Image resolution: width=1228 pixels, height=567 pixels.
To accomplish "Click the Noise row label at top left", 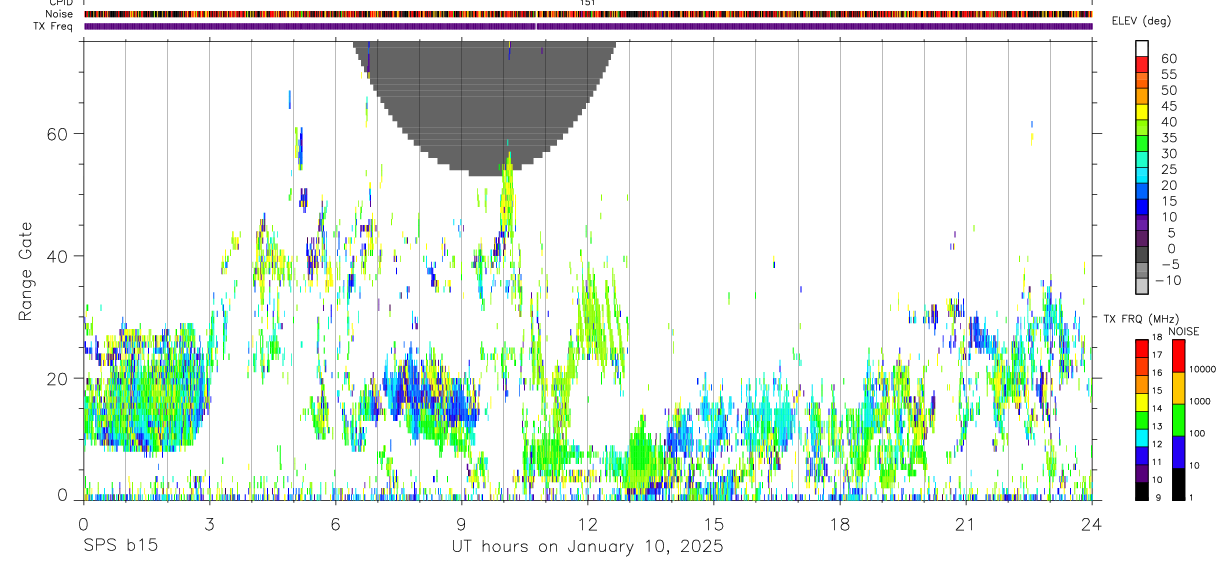I will [58, 14].
